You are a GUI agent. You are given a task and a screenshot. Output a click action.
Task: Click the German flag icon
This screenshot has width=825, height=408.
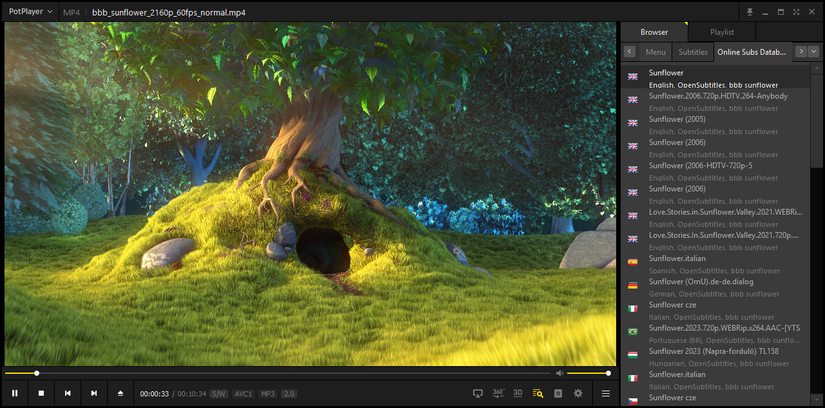[x=632, y=285]
